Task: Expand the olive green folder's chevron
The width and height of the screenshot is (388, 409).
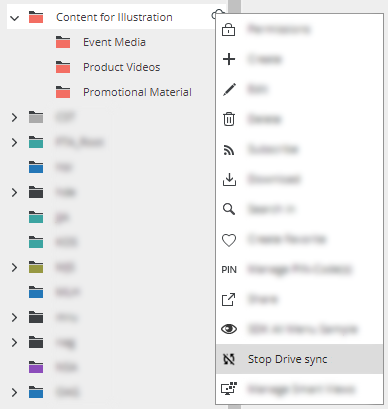Action: pyautogui.click(x=14, y=267)
